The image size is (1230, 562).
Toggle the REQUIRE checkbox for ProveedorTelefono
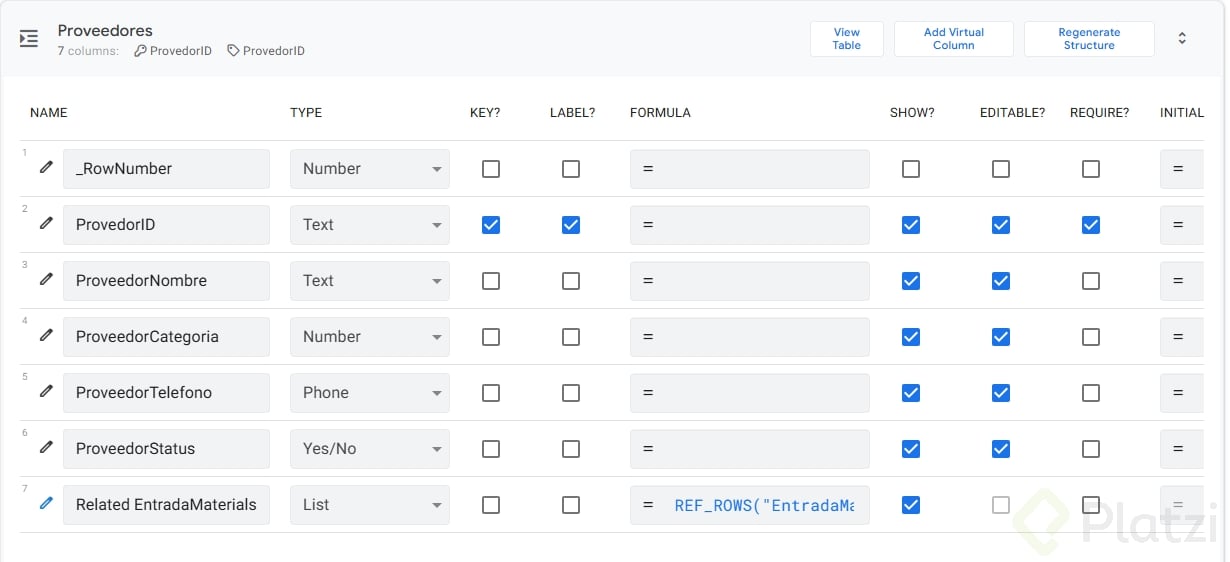[x=1091, y=393]
